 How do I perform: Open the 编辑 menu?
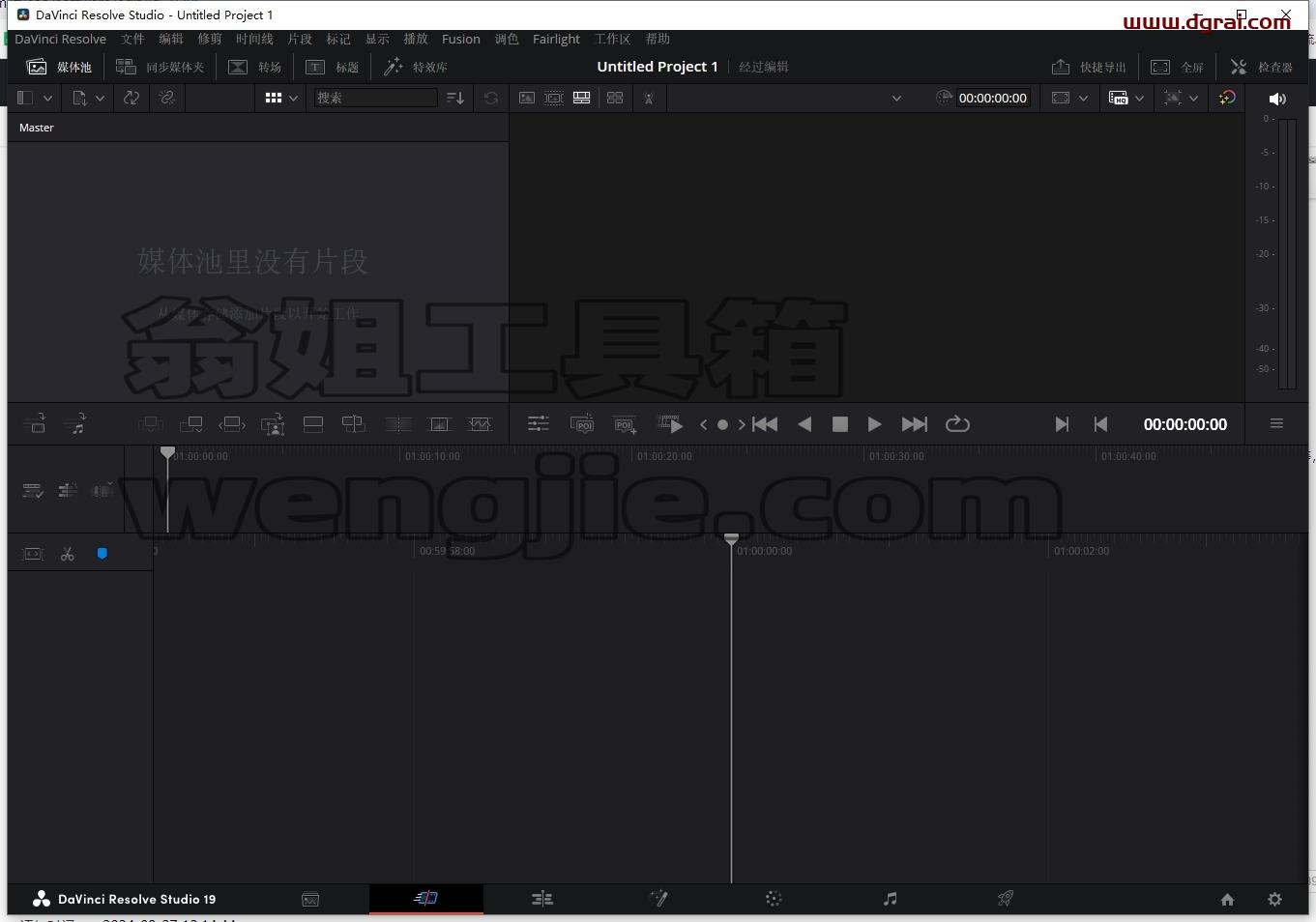(x=171, y=39)
